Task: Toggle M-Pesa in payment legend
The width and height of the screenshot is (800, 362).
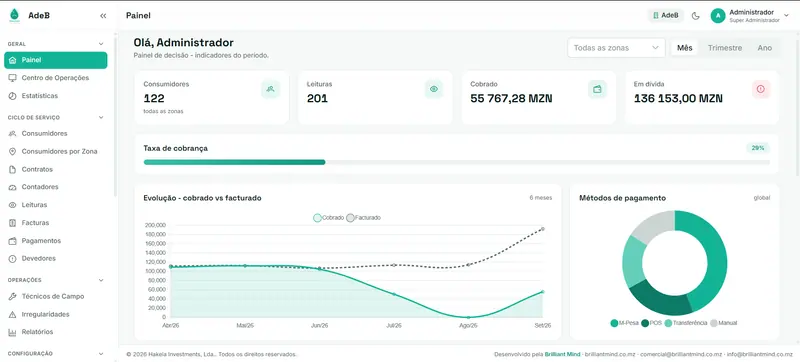Action: [624, 323]
